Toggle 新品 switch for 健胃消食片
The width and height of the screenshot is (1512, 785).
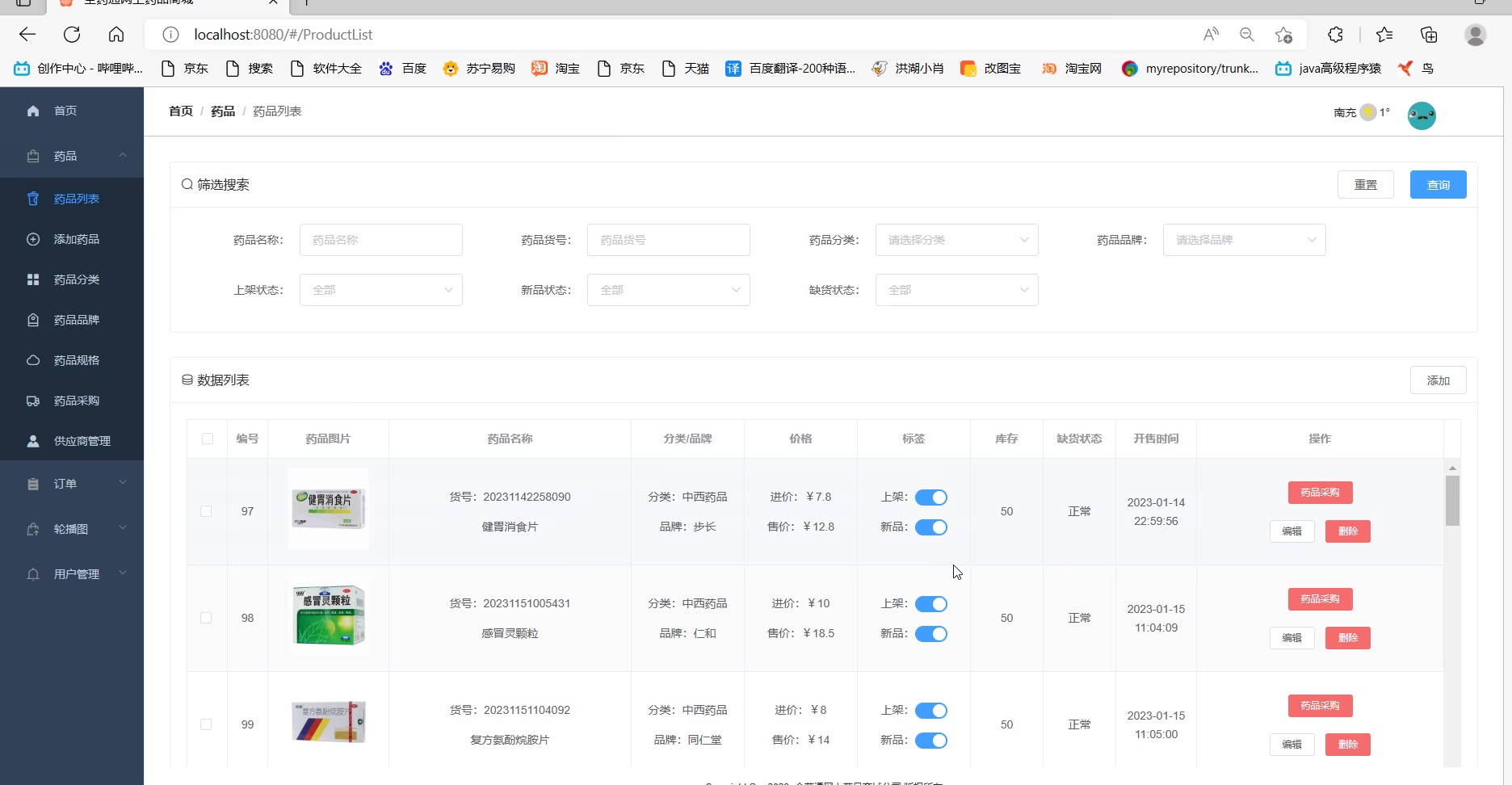[930, 527]
